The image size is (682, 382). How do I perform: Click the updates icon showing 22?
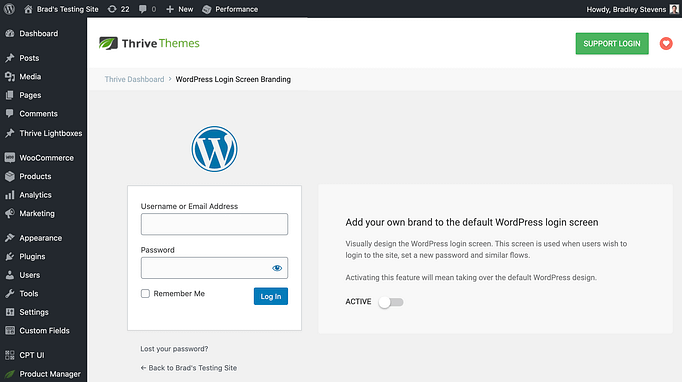point(112,9)
